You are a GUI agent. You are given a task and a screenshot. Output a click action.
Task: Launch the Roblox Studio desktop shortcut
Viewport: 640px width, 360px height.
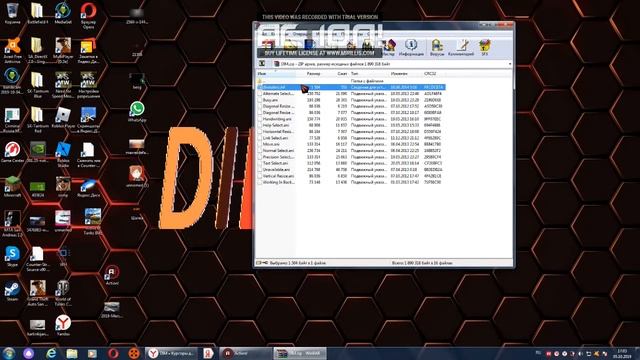63,155
